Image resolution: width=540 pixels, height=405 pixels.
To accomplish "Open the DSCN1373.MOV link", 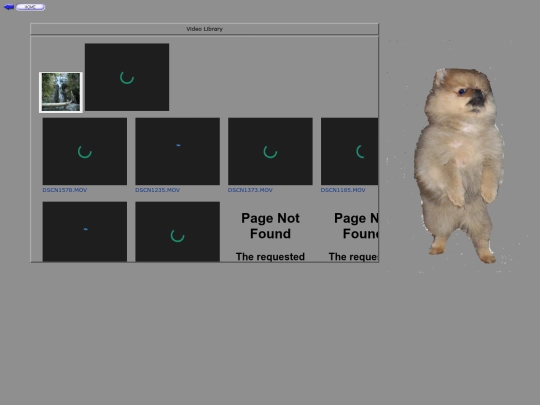I will (x=250, y=190).
